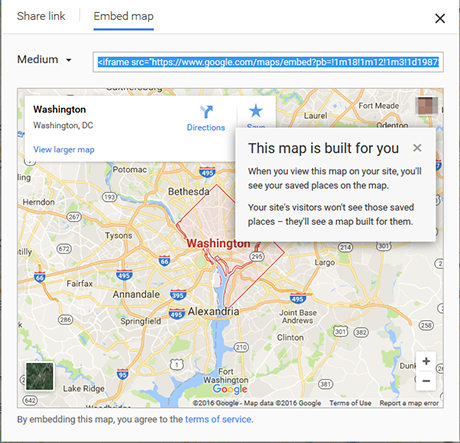Click the red Washington map label

pyautogui.click(x=218, y=243)
